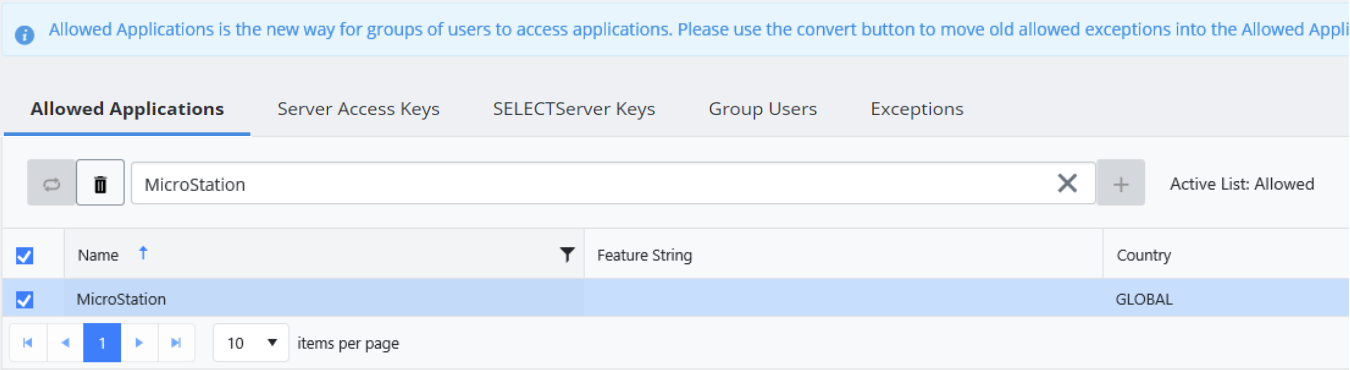This screenshot has width=1350, height=370.
Task: Delete selected applications with trash icon
Action: coord(101,184)
